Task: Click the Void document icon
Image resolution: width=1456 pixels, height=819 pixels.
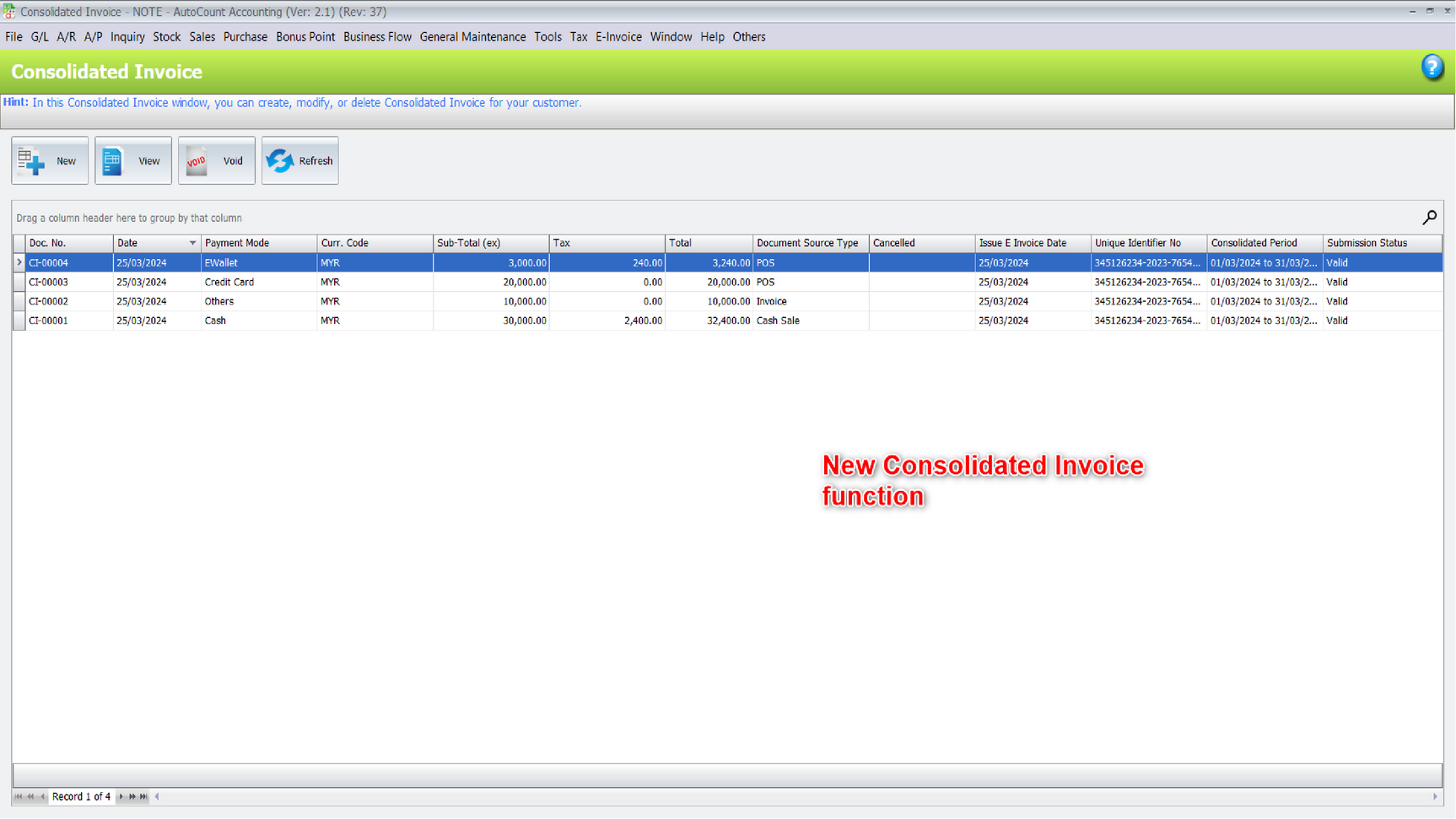Action: [197, 161]
